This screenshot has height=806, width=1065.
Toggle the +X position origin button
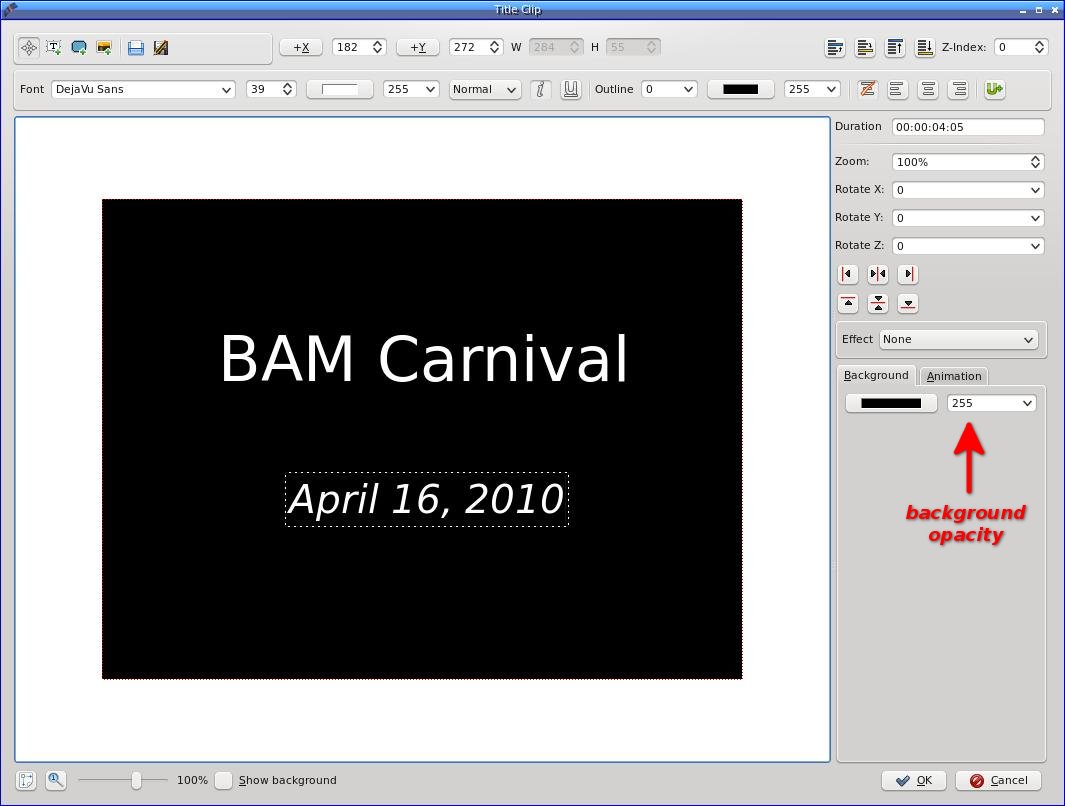point(301,48)
